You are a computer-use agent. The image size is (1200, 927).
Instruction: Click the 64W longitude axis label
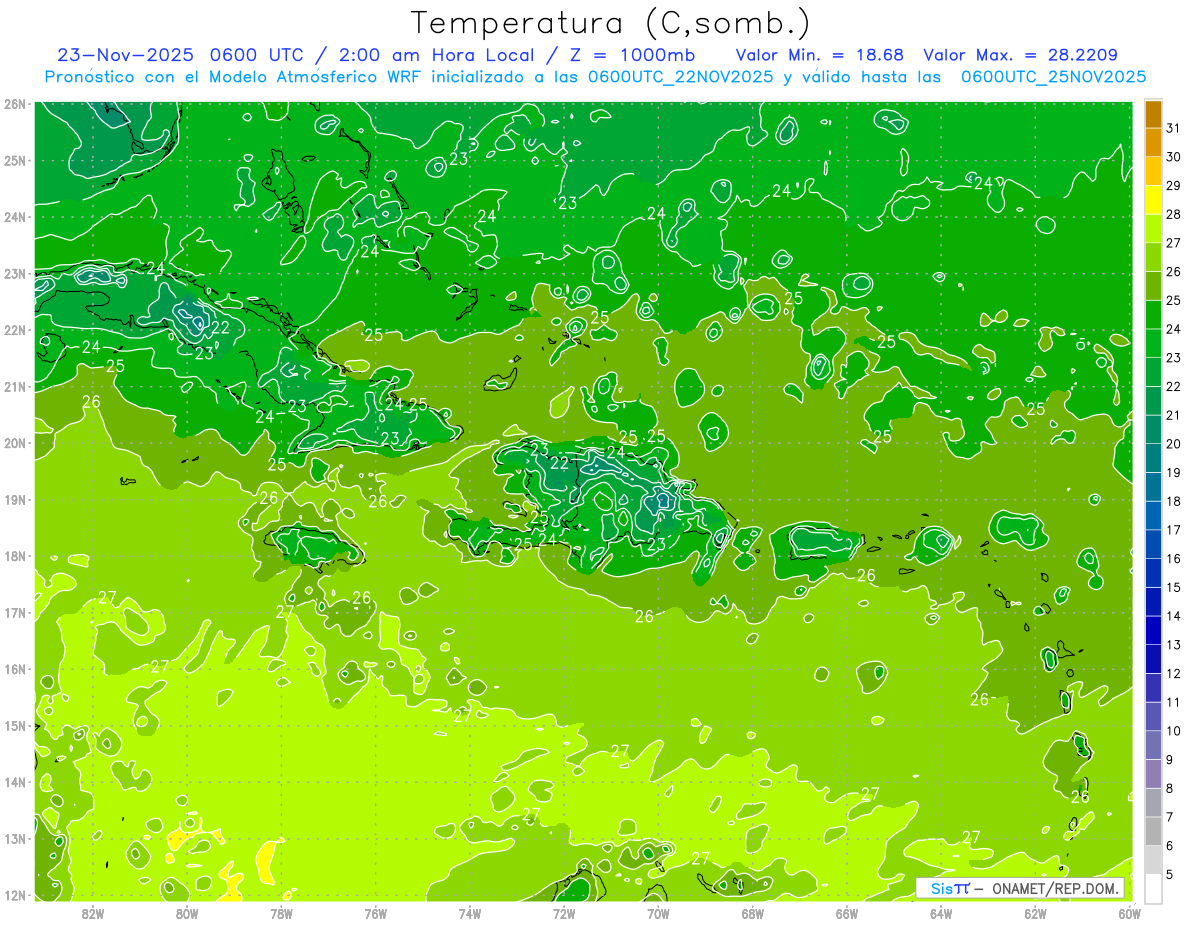941,912
